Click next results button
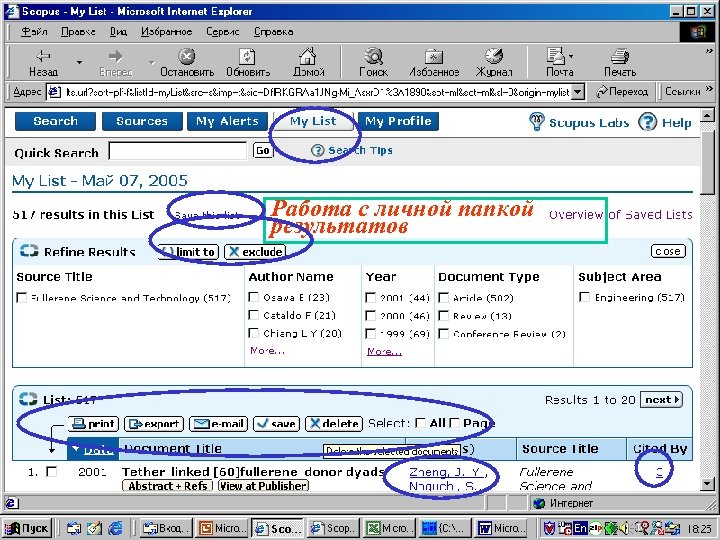Screen dimensions: 720x540 pyautogui.click(x=661, y=399)
